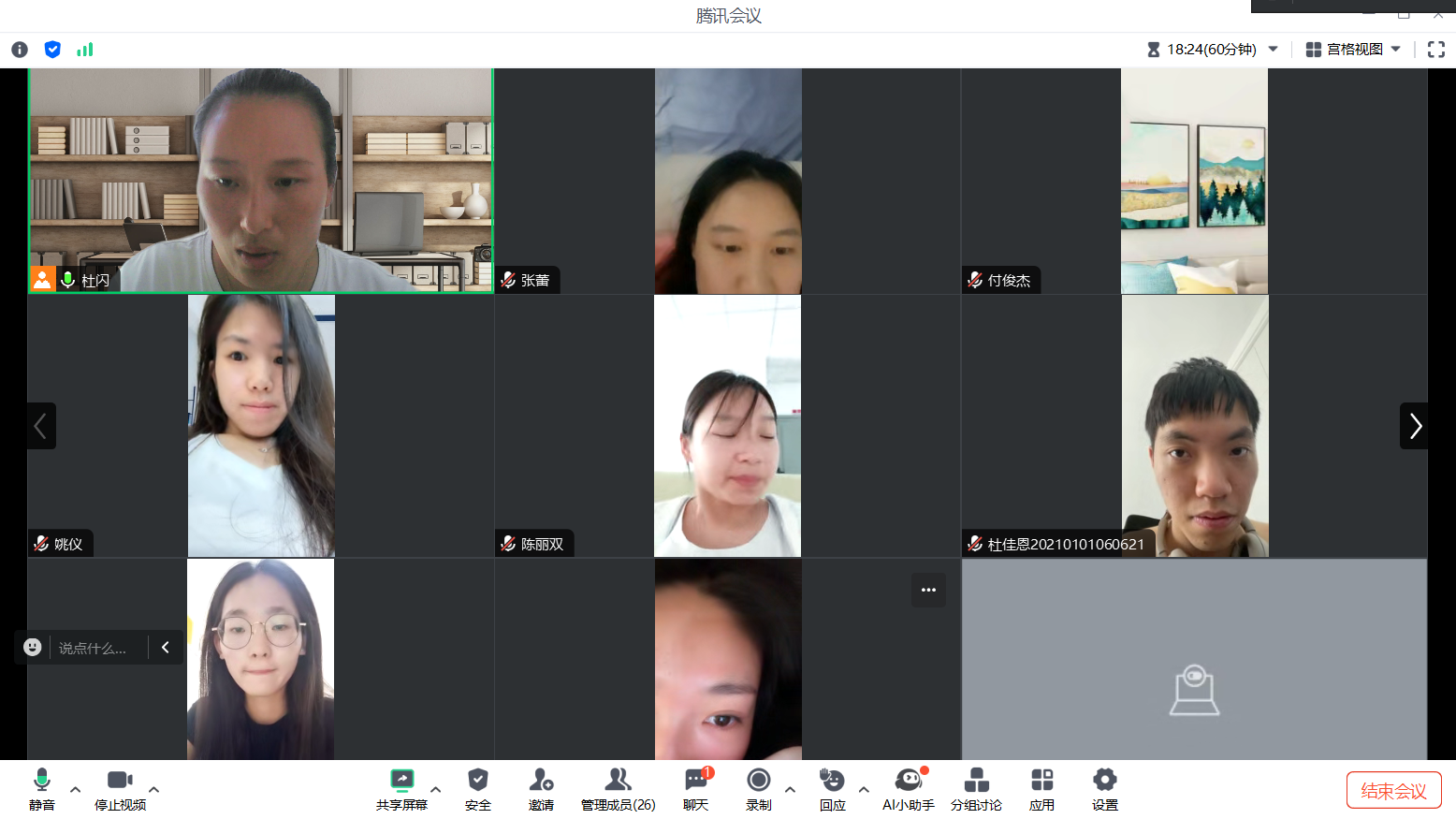Click the blue security shield icon
Image resolution: width=1456 pixels, height=819 pixels.
[x=52, y=50]
